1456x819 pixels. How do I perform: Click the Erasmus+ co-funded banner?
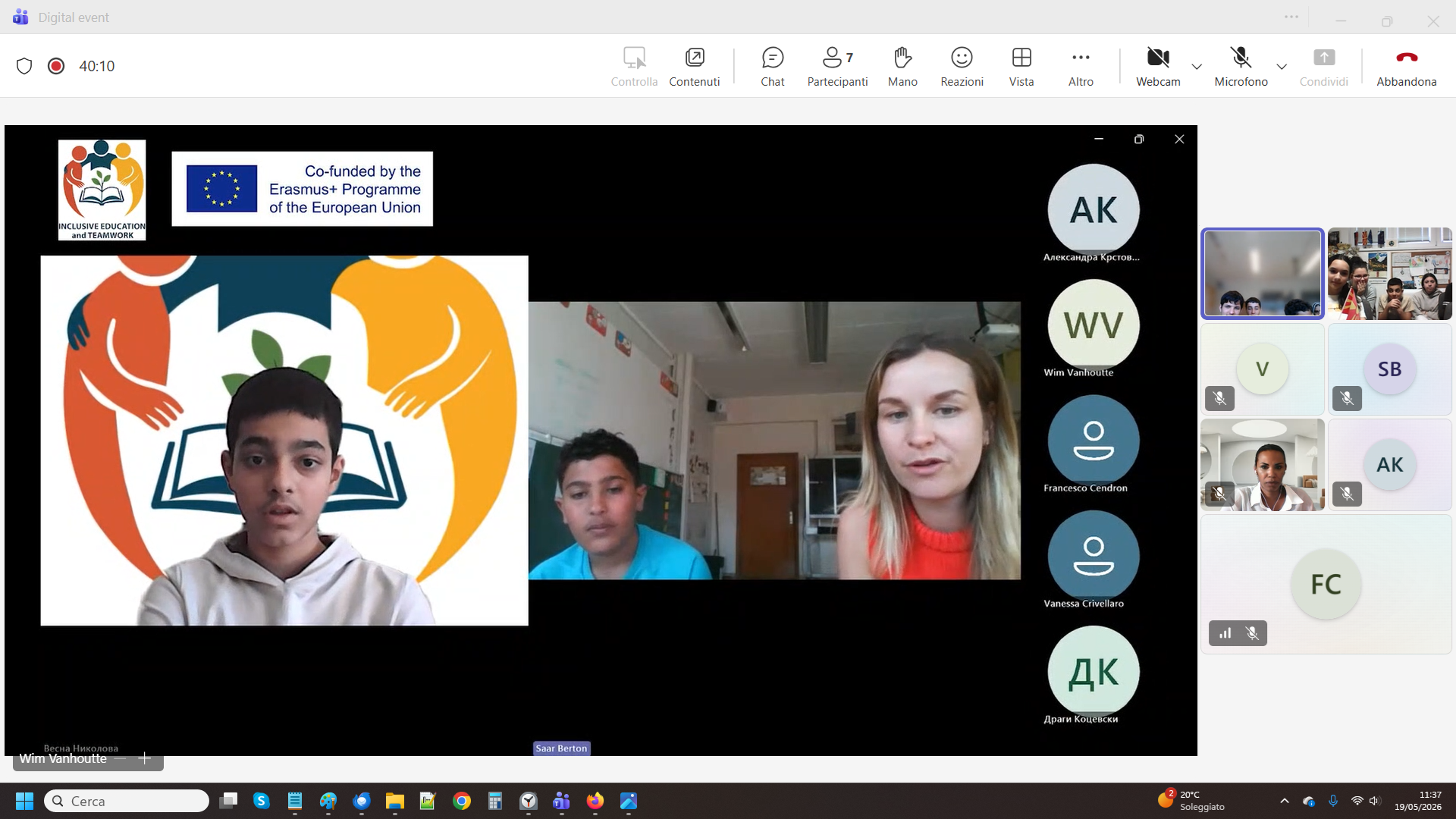(x=302, y=189)
